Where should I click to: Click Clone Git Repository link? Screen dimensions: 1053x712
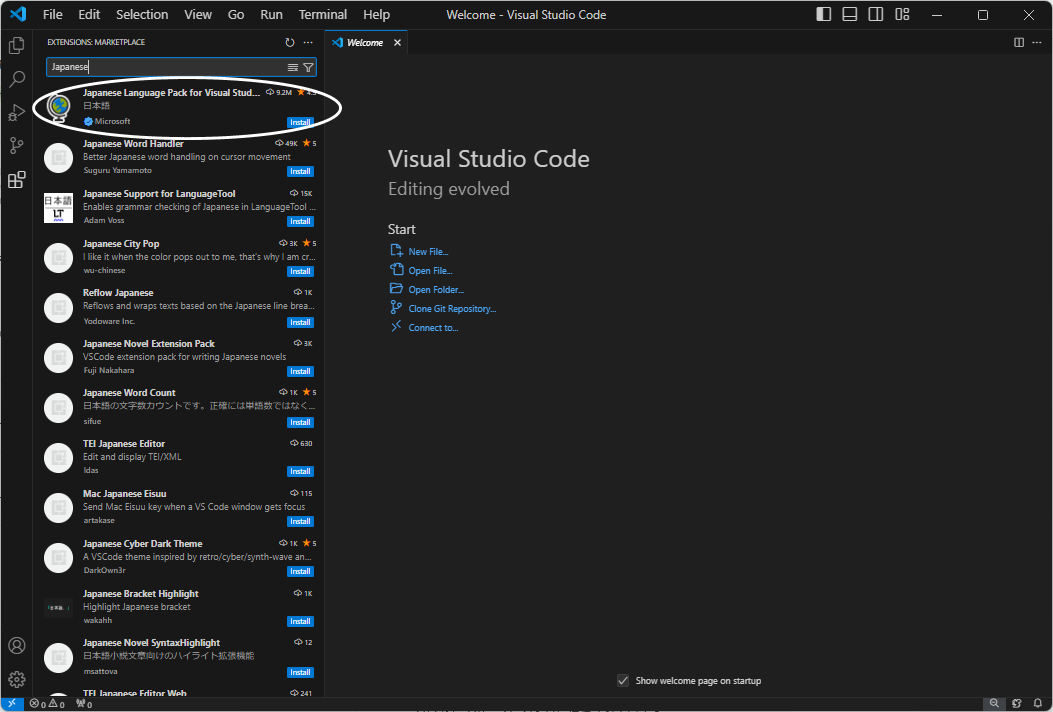[452, 309]
